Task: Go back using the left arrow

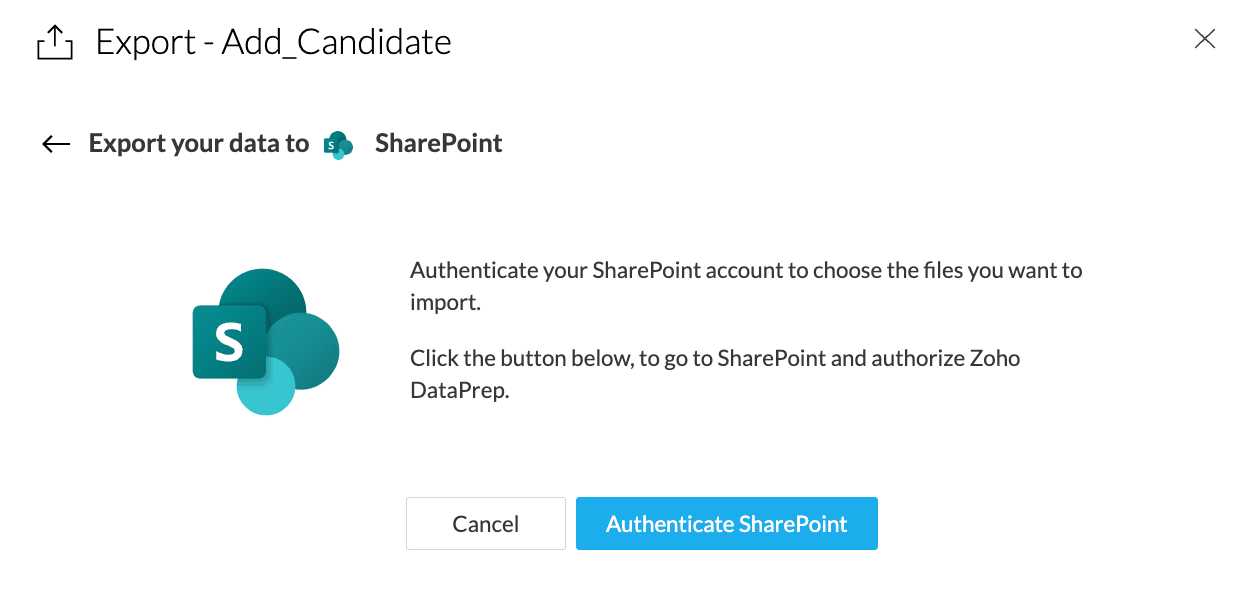Action: [x=56, y=144]
